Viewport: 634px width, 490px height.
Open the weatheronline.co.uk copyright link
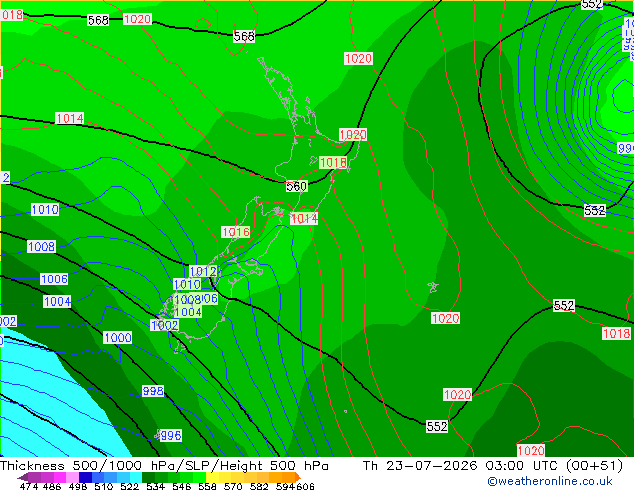point(550,481)
